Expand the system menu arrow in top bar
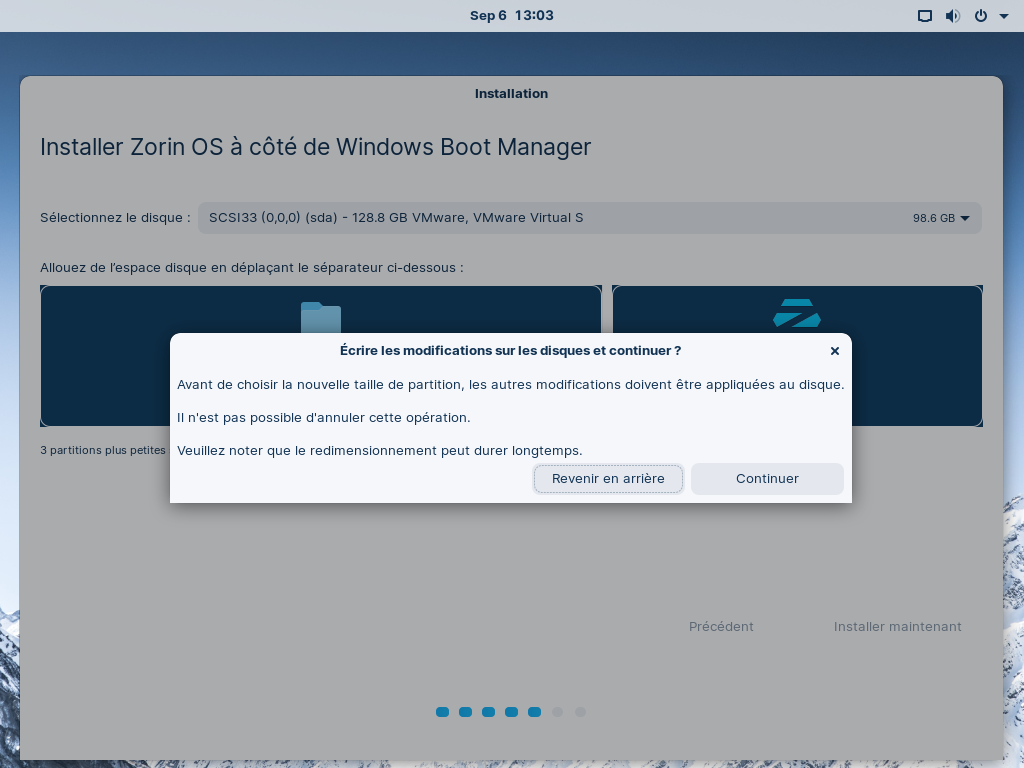This screenshot has width=1024, height=768. click(1003, 16)
